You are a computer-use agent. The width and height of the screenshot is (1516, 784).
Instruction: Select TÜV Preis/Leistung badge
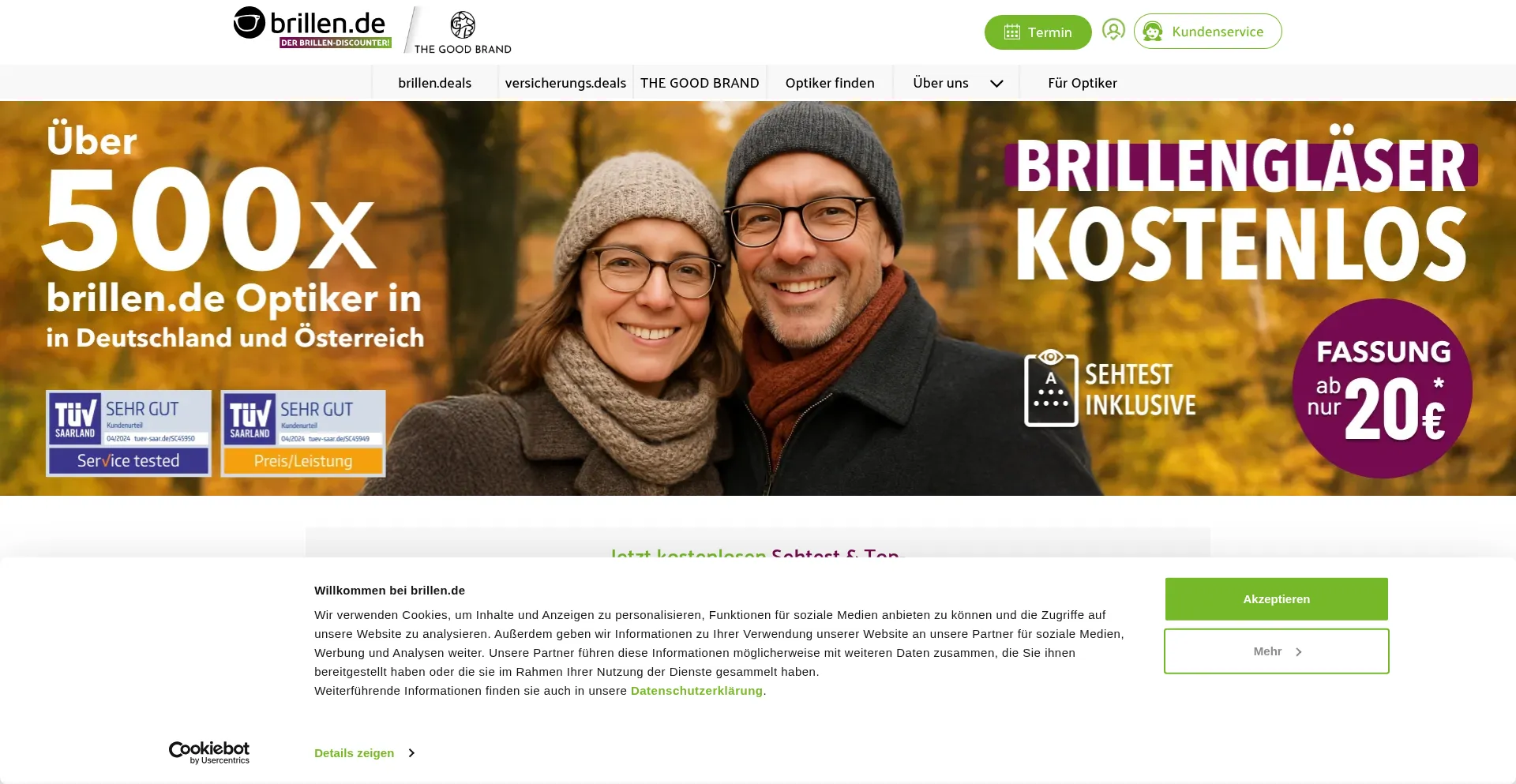[303, 433]
